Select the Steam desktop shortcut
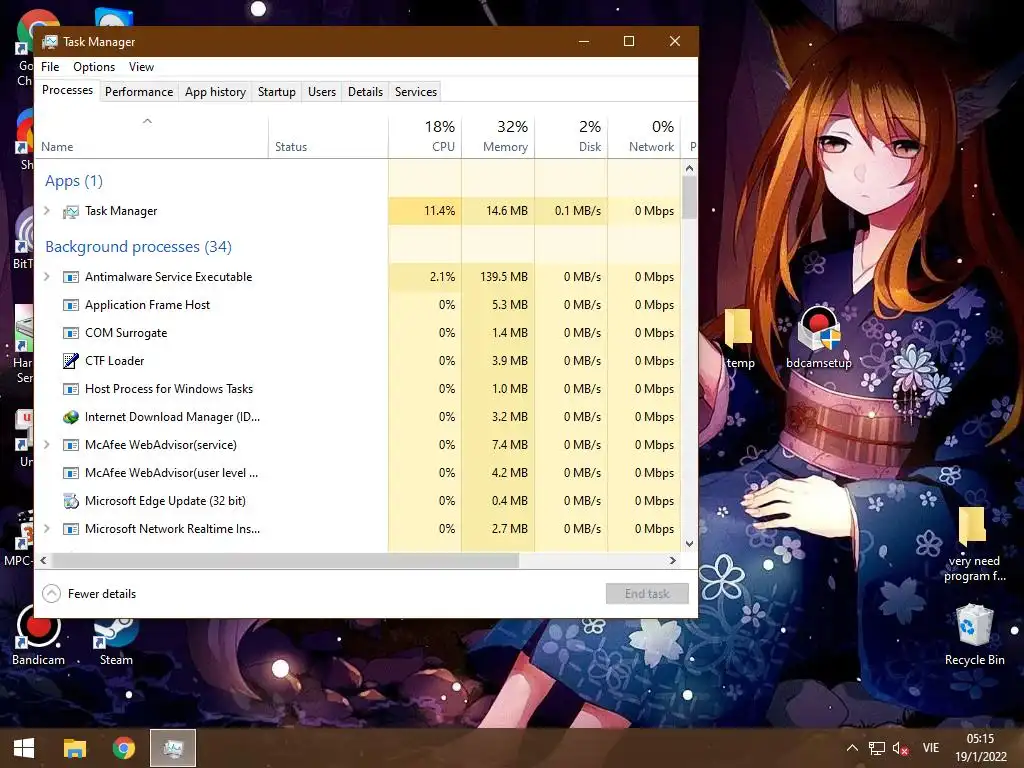This screenshot has height=768, width=1024. click(x=116, y=639)
